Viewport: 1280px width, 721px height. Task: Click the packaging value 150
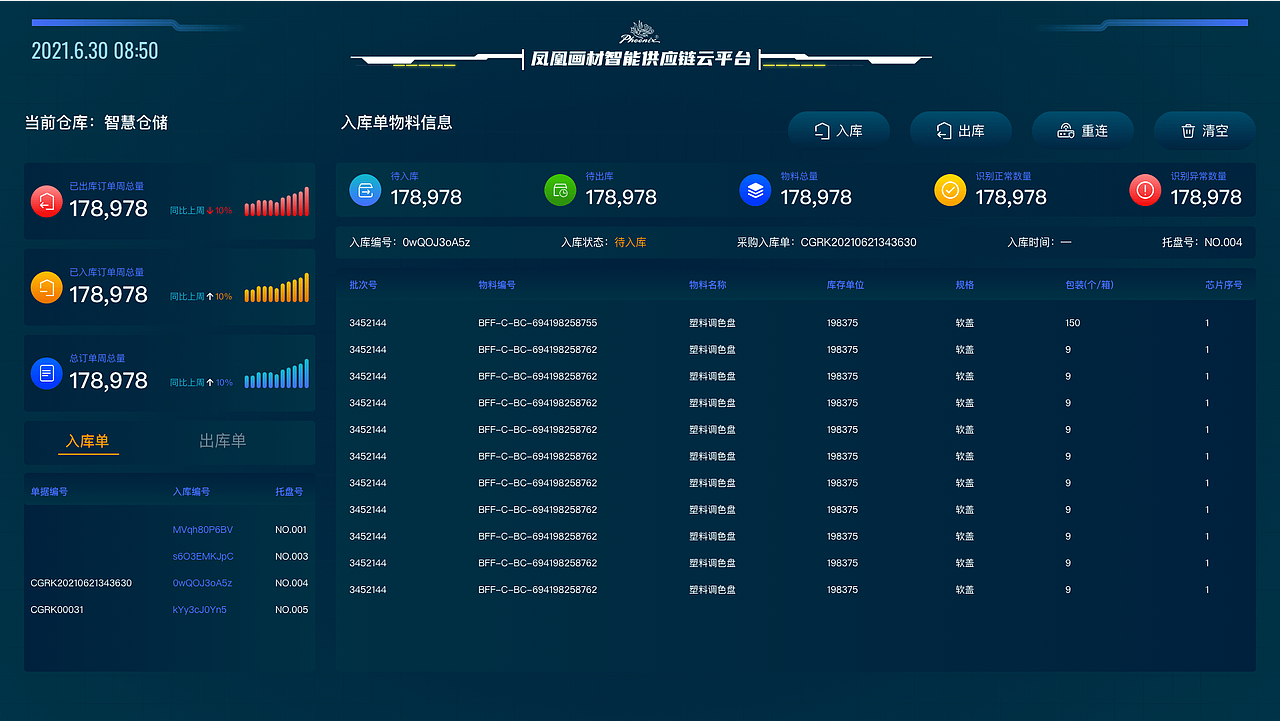(x=1073, y=323)
